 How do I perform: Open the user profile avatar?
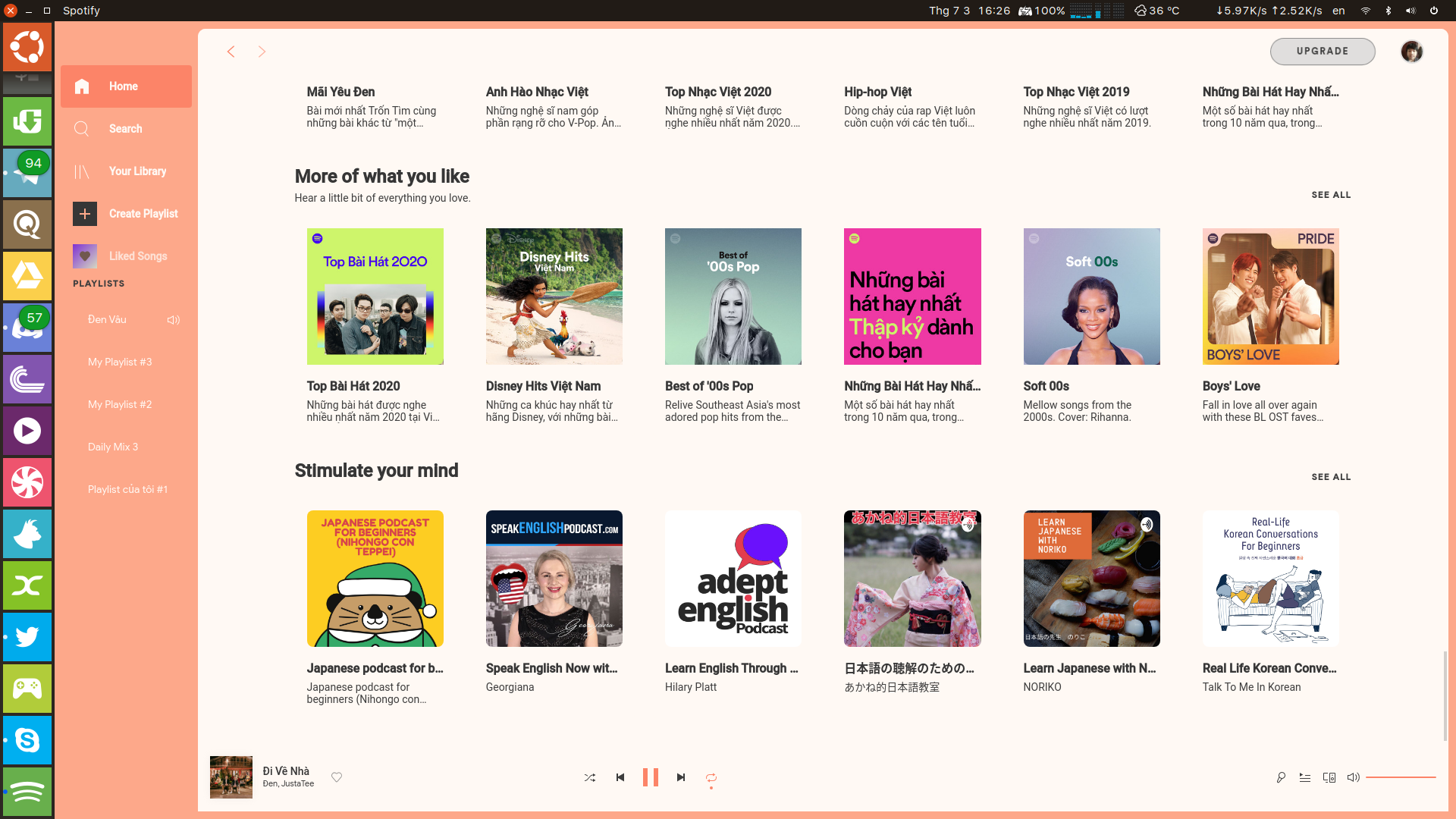click(1411, 52)
